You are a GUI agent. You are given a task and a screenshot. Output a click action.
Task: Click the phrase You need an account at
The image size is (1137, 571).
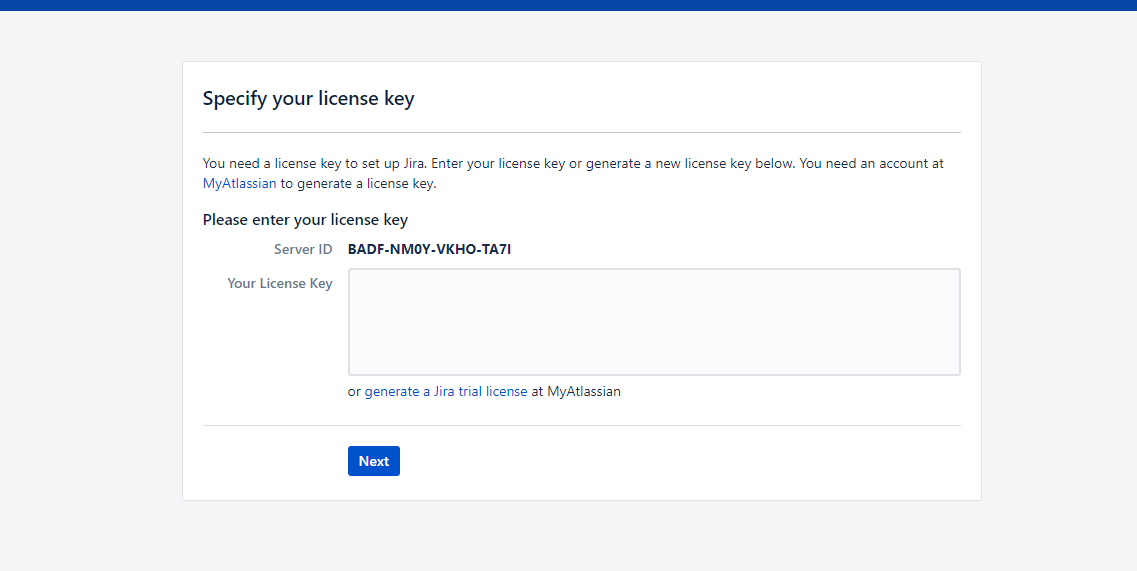(871, 163)
